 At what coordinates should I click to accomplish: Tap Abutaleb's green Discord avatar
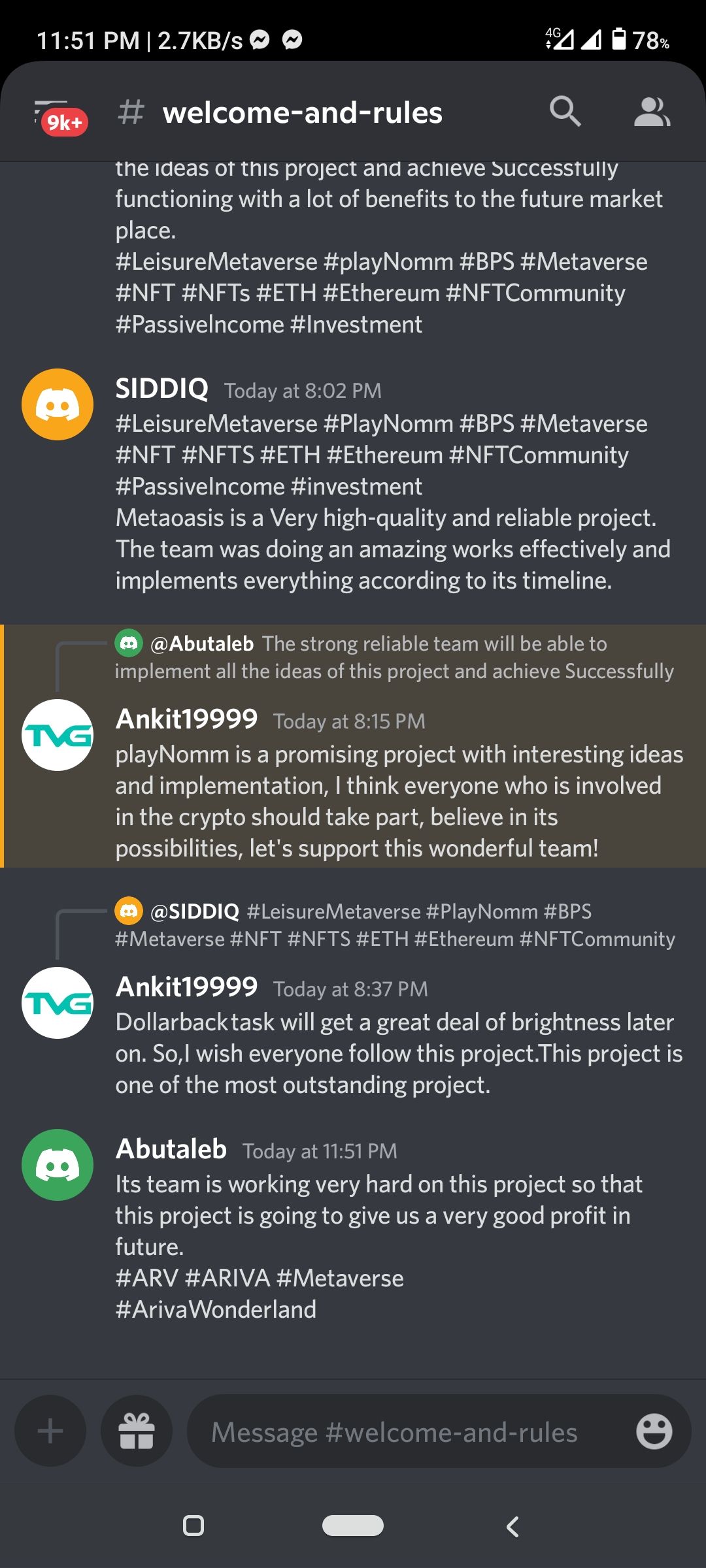click(x=58, y=1165)
